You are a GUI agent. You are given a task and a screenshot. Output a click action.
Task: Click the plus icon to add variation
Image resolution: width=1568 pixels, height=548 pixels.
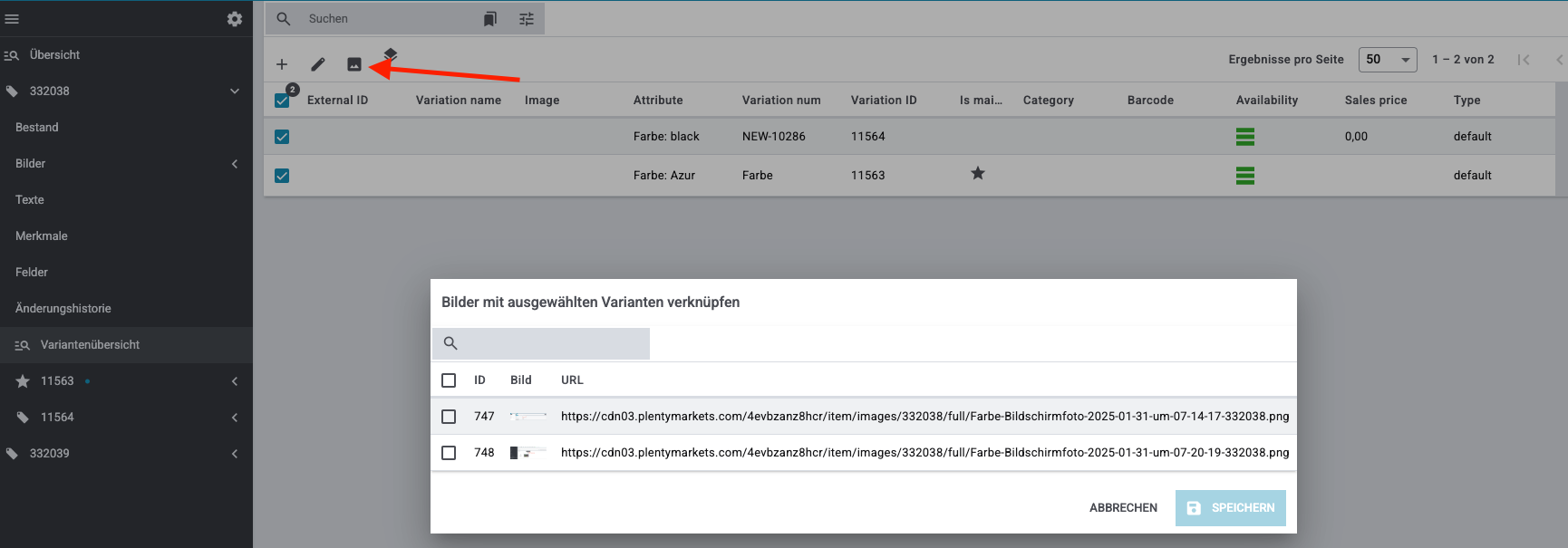tap(282, 64)
